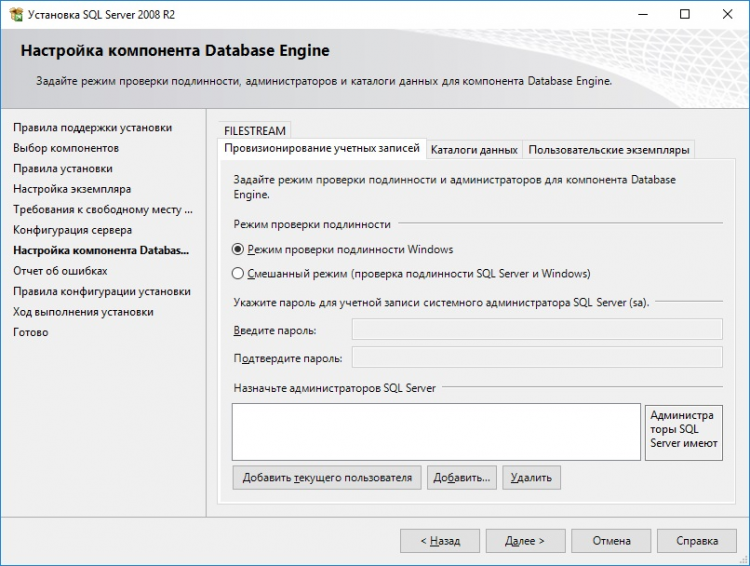Click the Введите пароль input field
Screen dimensions: 750x566
pyautogui.click(x=537, y=330)
